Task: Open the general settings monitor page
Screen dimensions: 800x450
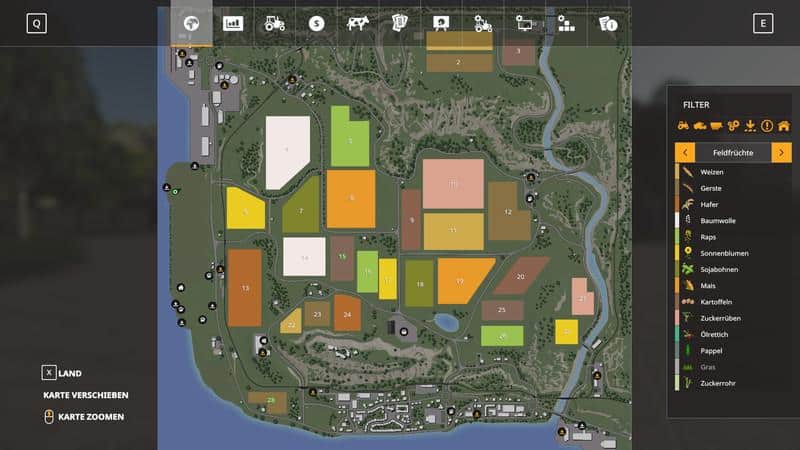Action: pos(524,24)
